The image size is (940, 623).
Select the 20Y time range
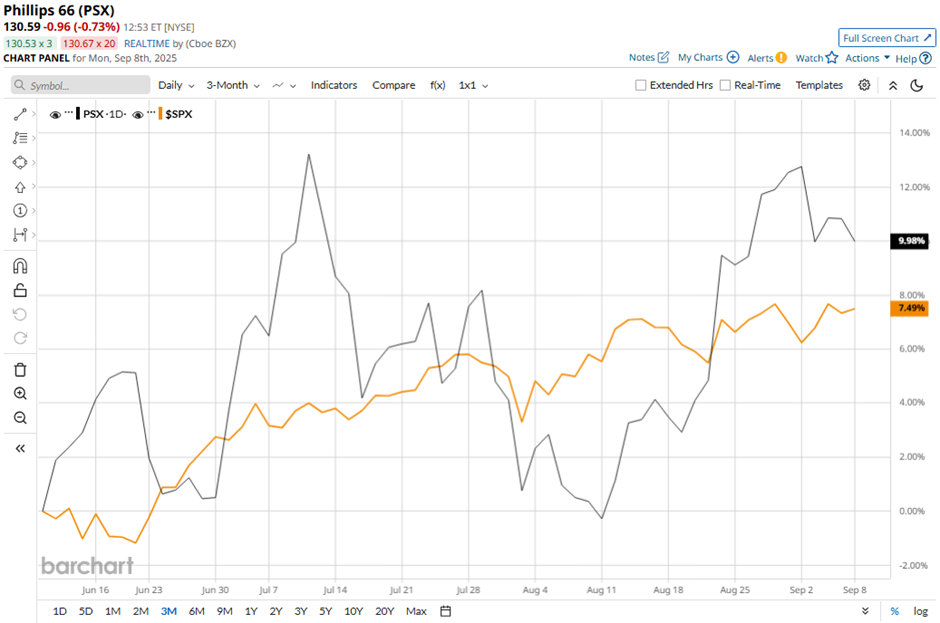[384, 611]
